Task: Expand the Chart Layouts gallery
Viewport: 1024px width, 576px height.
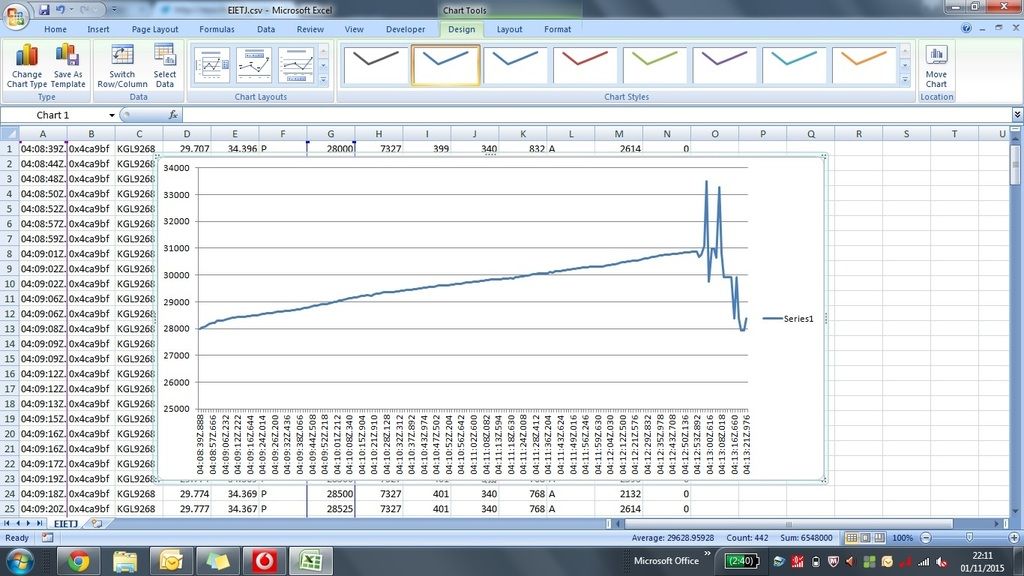Action: click(323, 80)
